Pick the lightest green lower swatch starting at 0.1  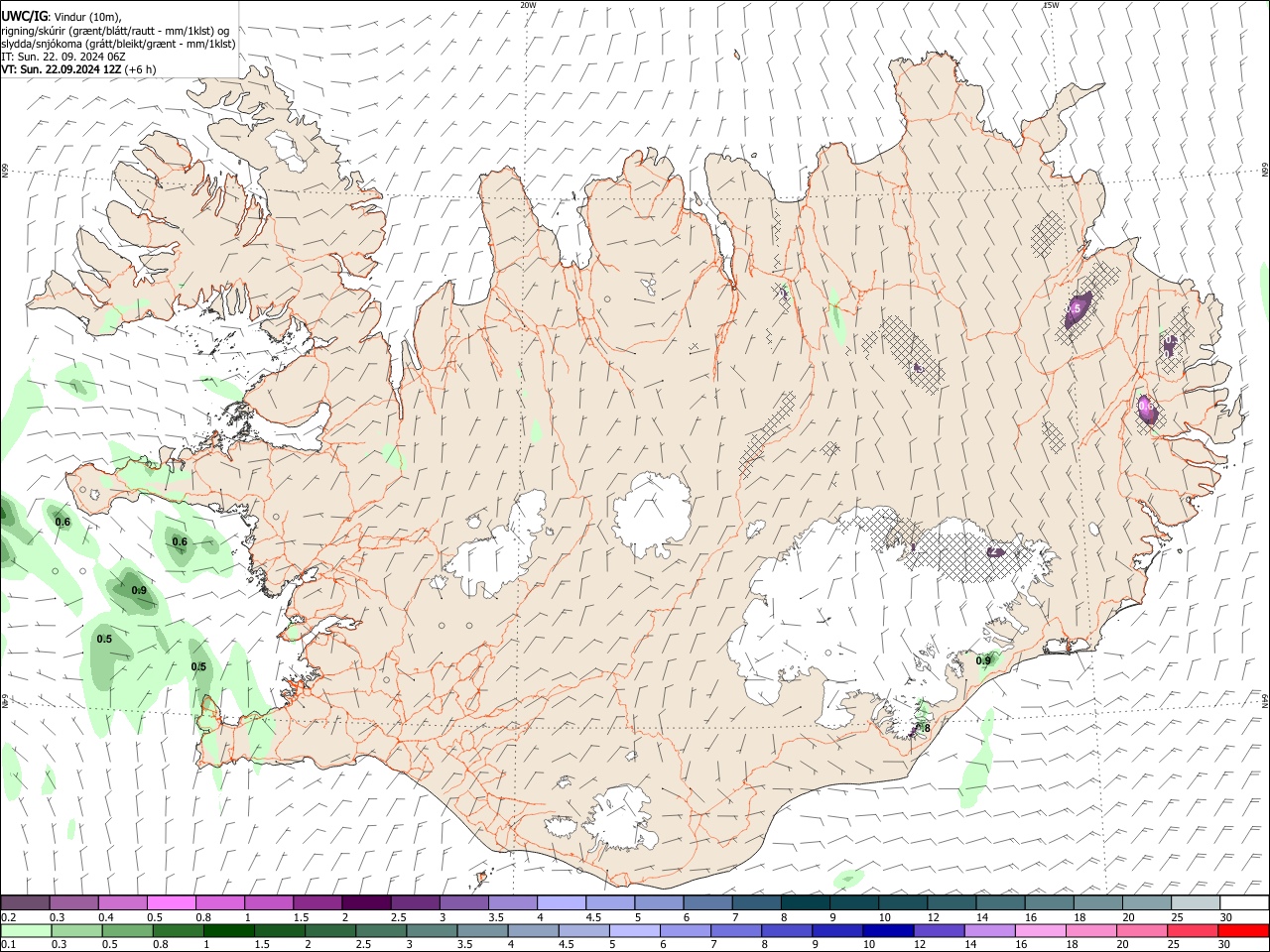(26, 930)
